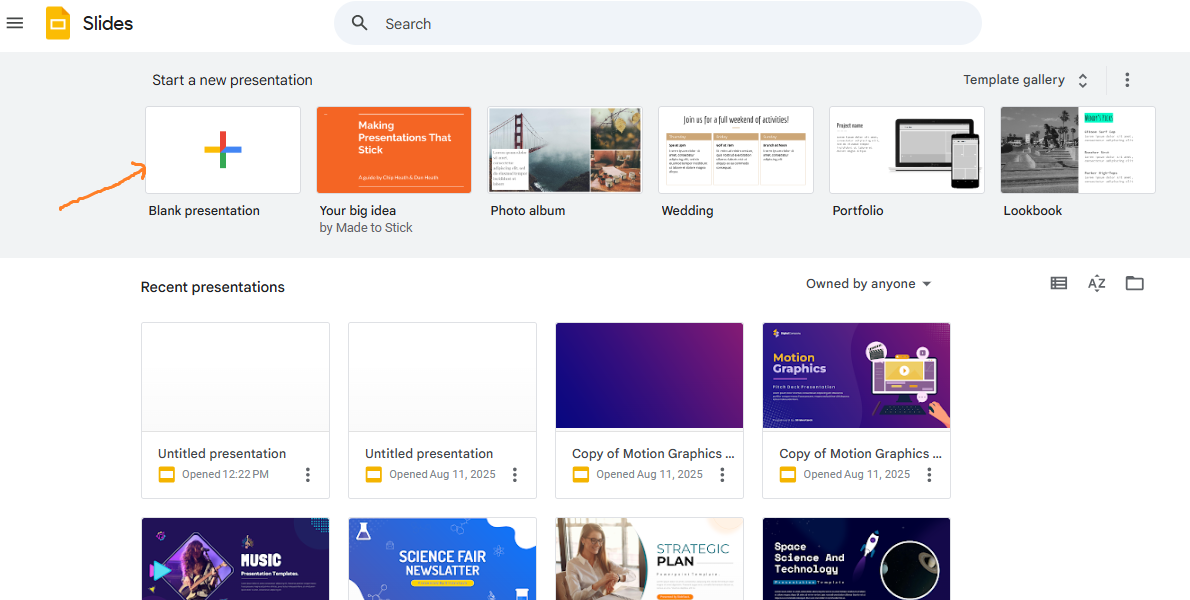The height and width of the screenshot is (600, 1190).
Task: Choose the Photo album template
Action: tap(565, 150)
